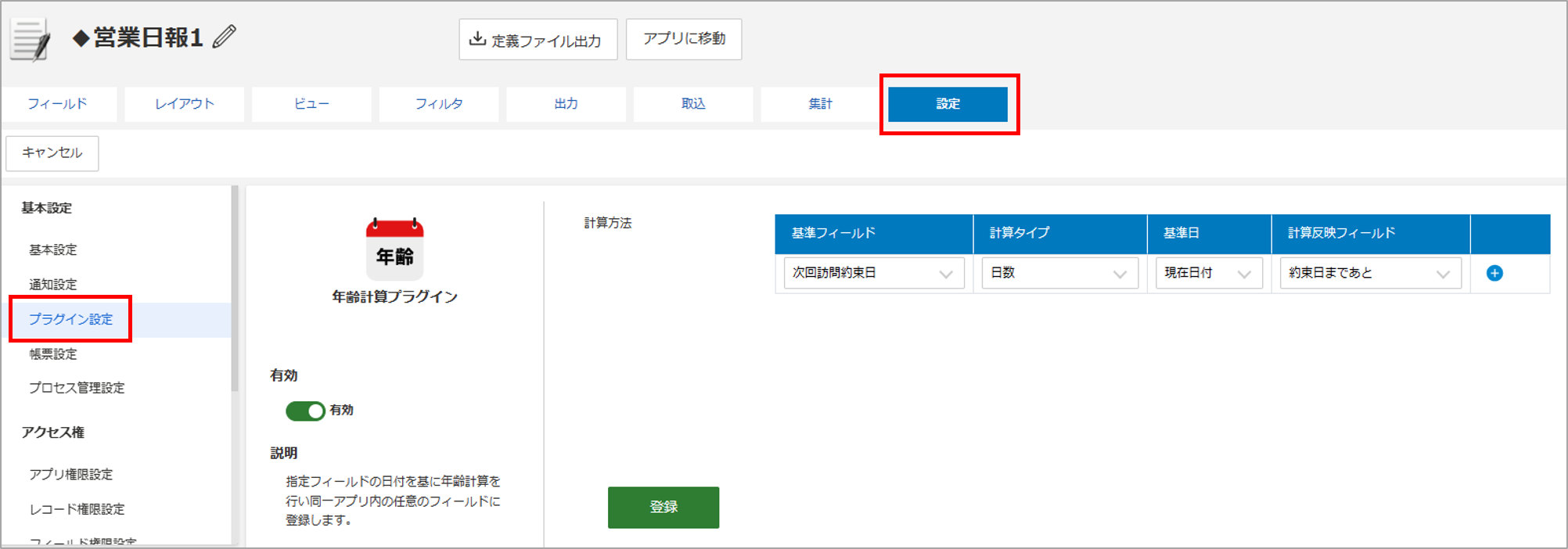Switch to the 取込 tab
Viewport: 1568px width, 549px height.
[693, 104]
